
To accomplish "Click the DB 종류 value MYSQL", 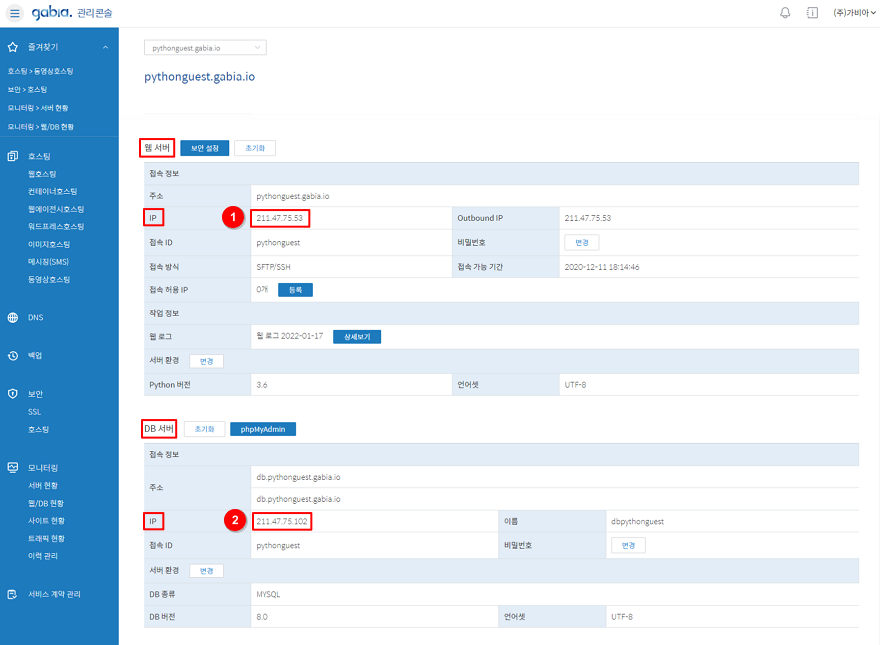I will [268, 594].
